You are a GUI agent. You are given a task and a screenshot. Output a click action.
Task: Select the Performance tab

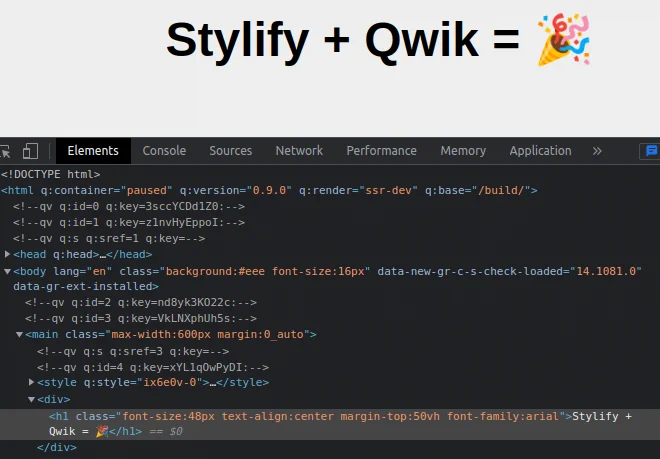(381, 151)
